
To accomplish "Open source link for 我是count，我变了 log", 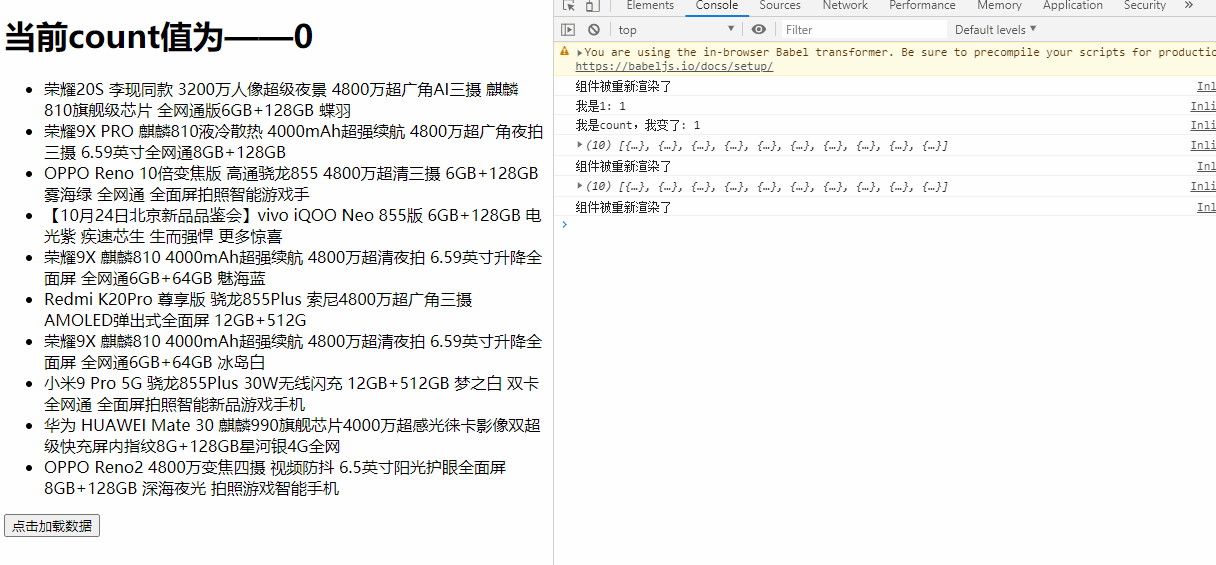I will [x=1203, y=126].
